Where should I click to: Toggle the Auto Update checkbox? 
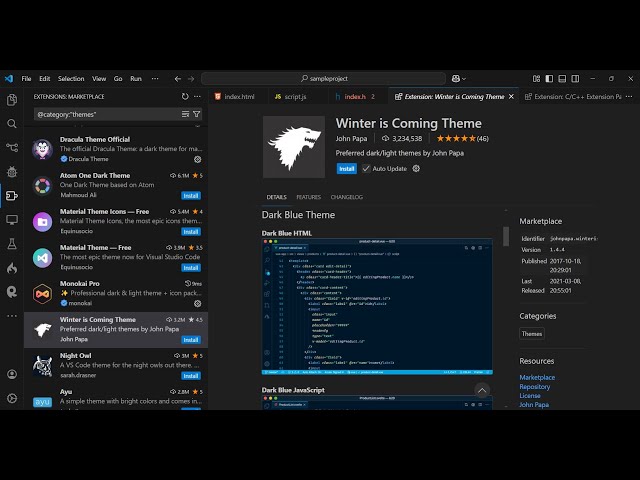click(366, 169)
